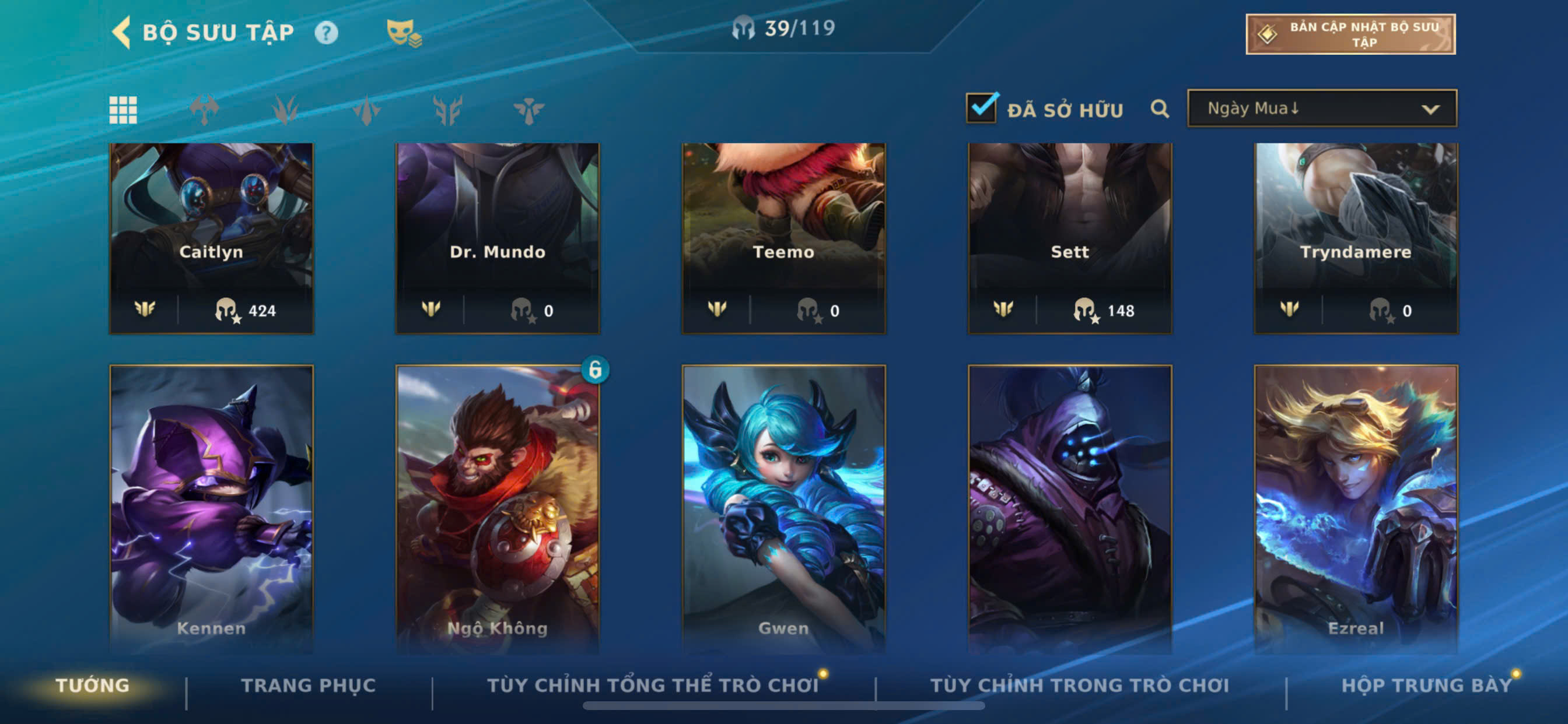Open the Ngày Mua sort dropdown
Screen dimensions: 1568x724
click(1321, 108)
